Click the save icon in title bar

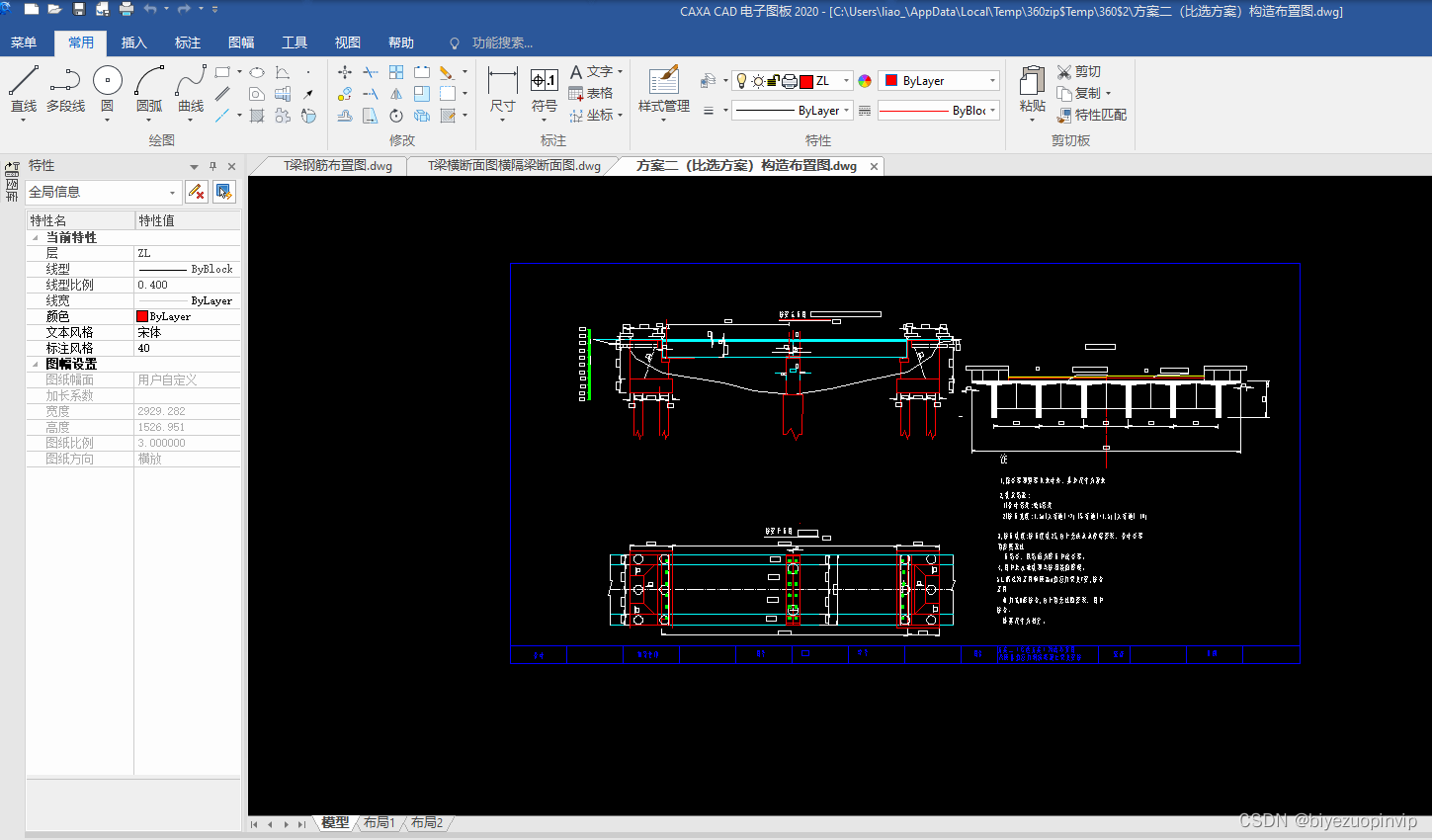tap(79, 10)
